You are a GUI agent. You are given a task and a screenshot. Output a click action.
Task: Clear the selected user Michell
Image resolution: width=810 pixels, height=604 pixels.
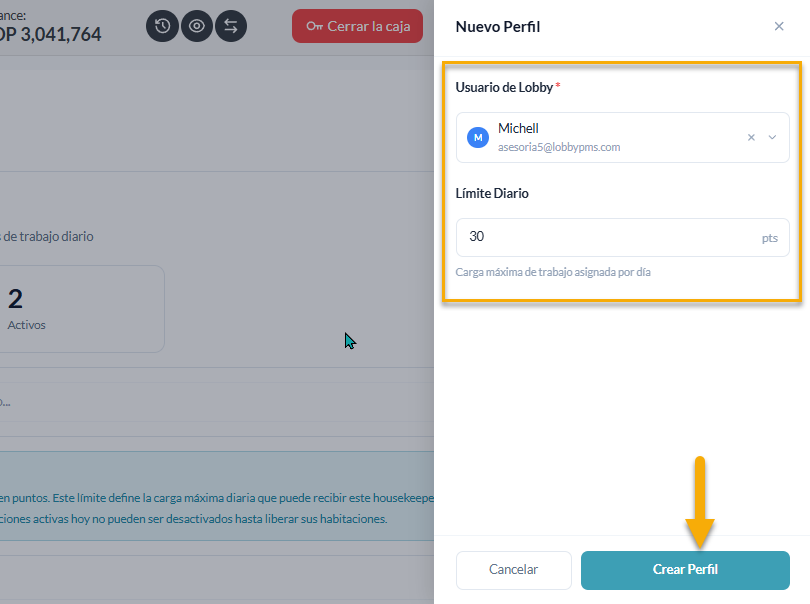click(x=751, y=137)
